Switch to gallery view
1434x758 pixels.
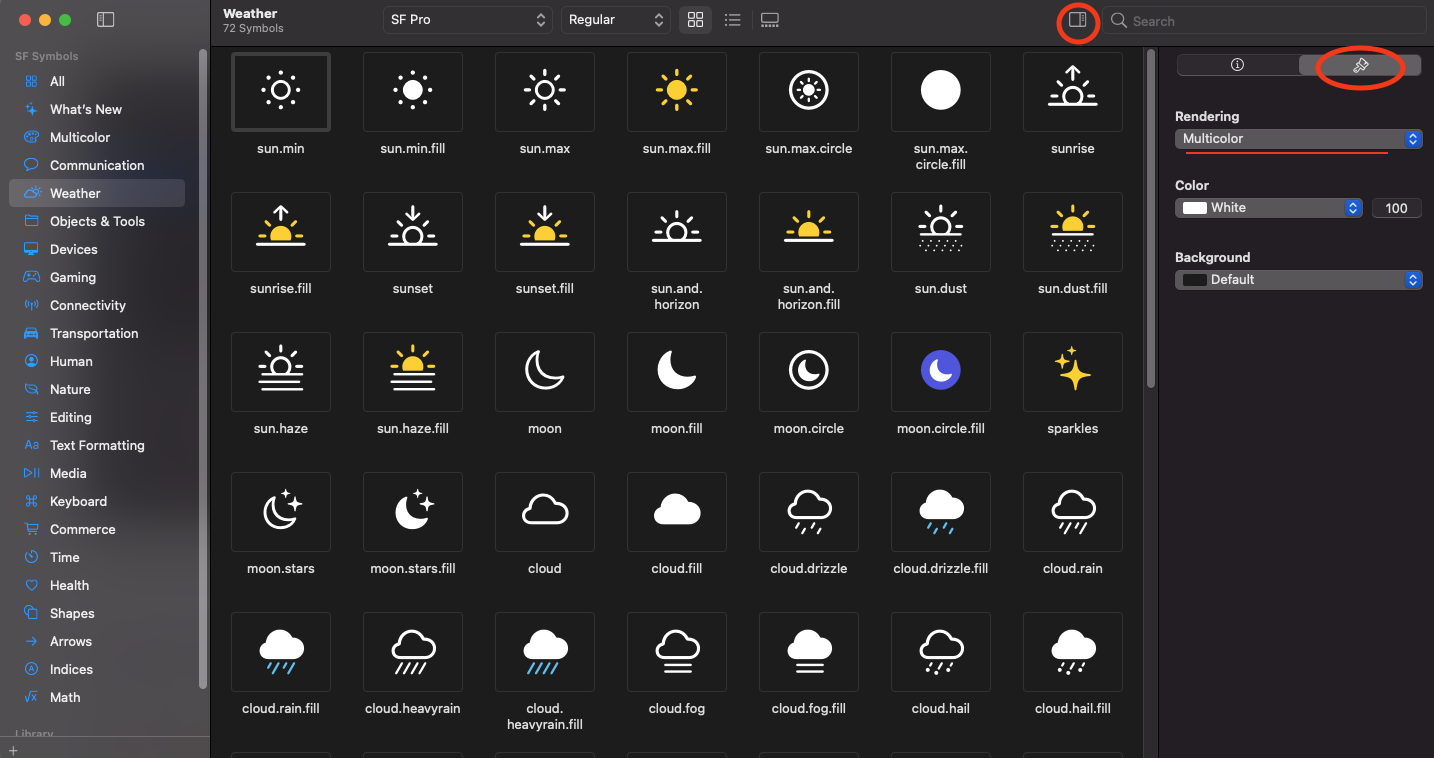pyautogui.click(x=769, y=20)
